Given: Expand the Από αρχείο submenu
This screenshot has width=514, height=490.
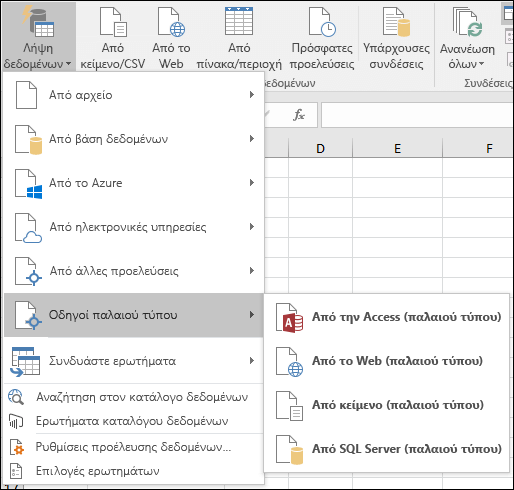Looking at the screenshot, I should 133,95.
